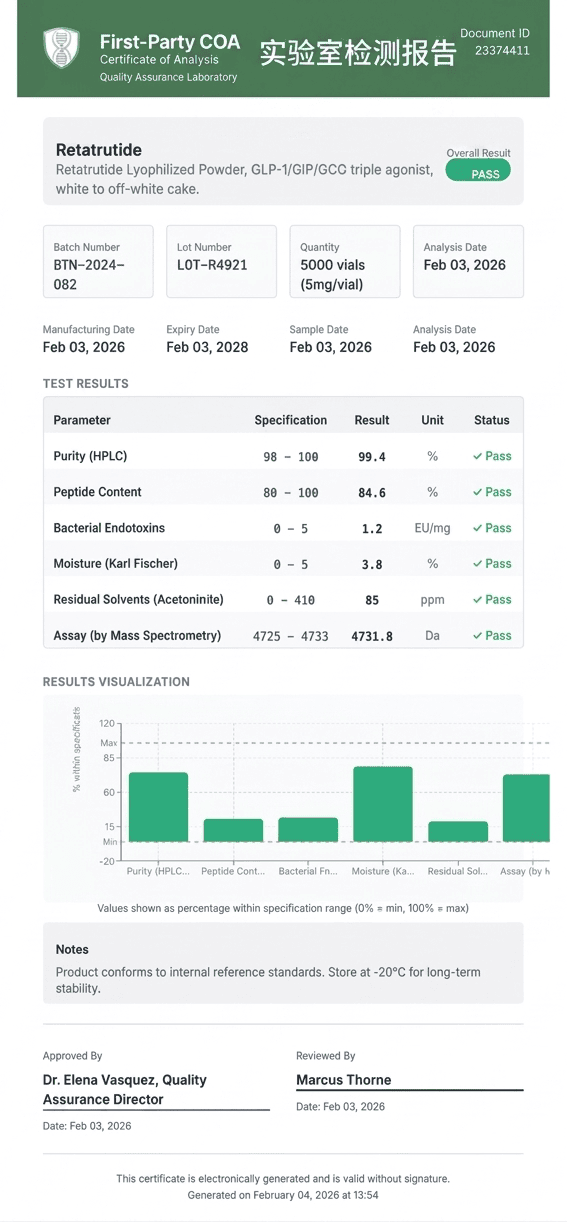Image resolution: width=567 pixels, height=1222 pixels.
Task: Select the Lot Number LOT-R4921 card
Action: point(221,262)
